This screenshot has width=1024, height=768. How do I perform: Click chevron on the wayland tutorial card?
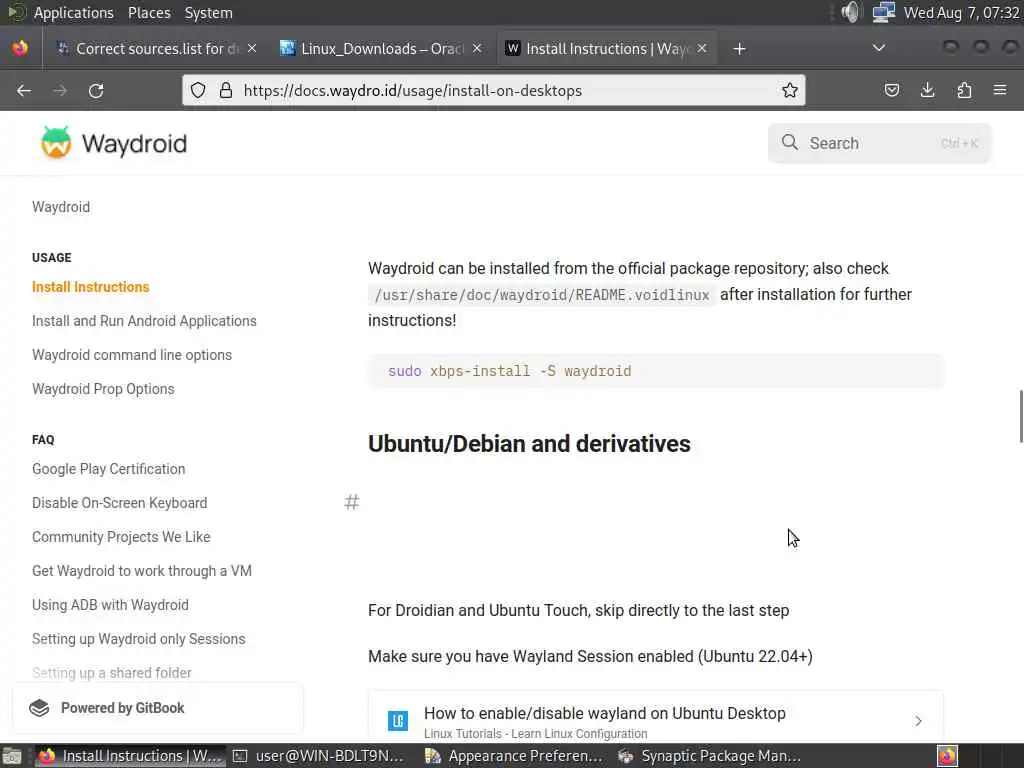pyautogui.click(x=918, y=721)
